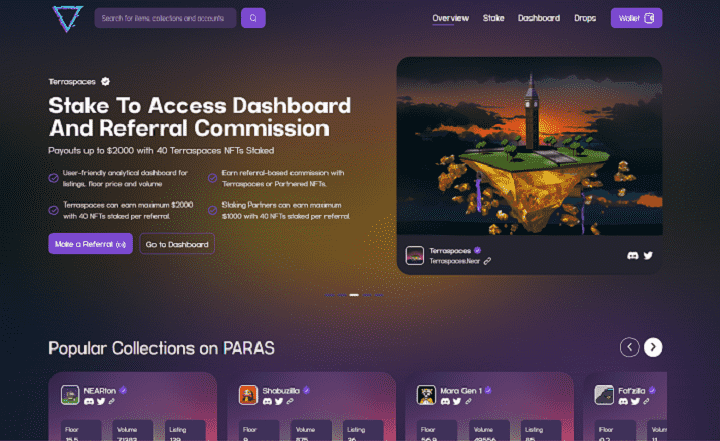Image resolution: width=720 pixels, height=441 pixels.
Task: Click Mara Gen 1 website link icon
Action: click(468, 401)
